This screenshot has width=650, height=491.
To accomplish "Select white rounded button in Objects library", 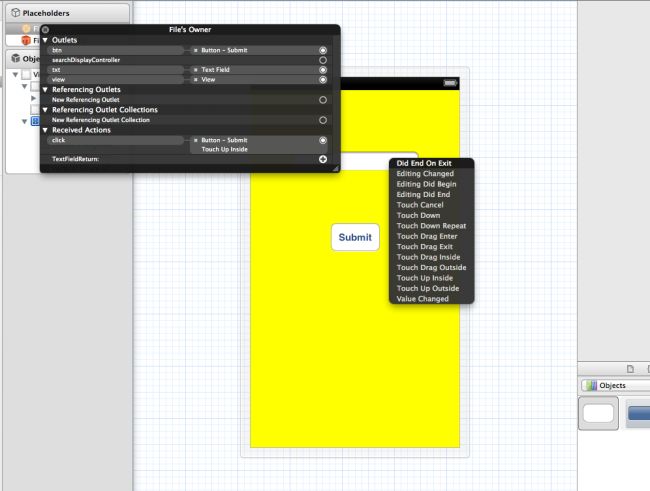I will point(598,413).
